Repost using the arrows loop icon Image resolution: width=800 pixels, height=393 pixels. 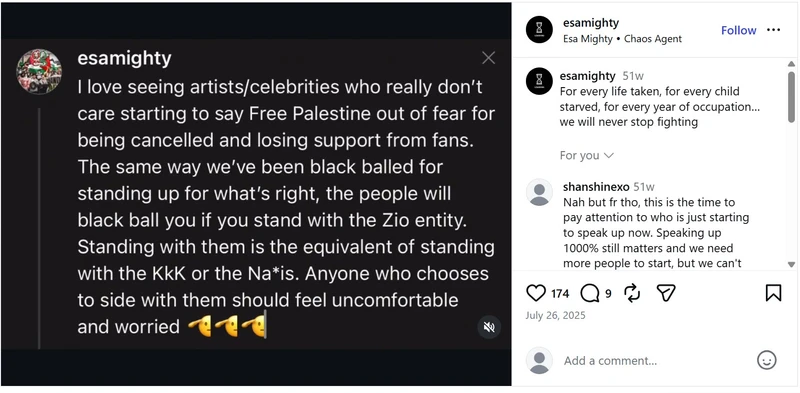coord(632,293)
